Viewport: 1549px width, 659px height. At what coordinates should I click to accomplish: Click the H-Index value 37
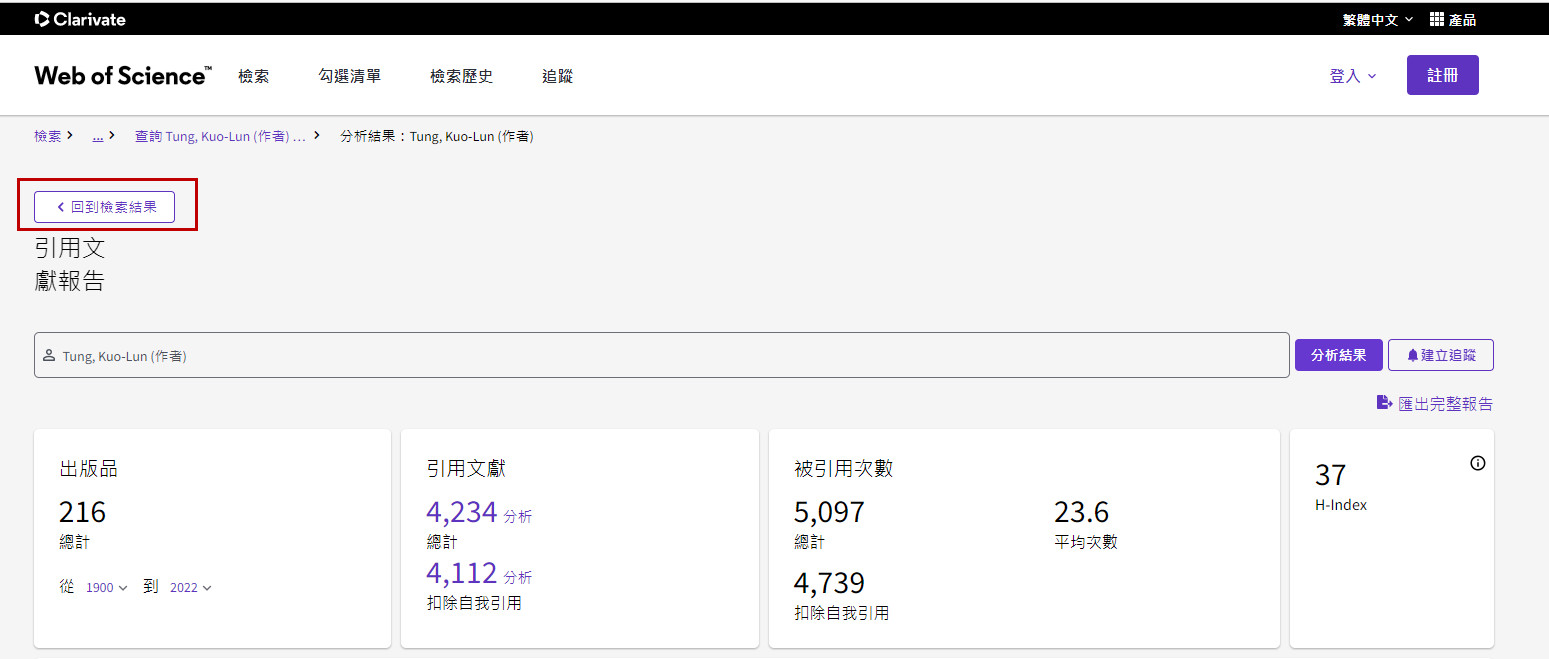(1331, 474)
